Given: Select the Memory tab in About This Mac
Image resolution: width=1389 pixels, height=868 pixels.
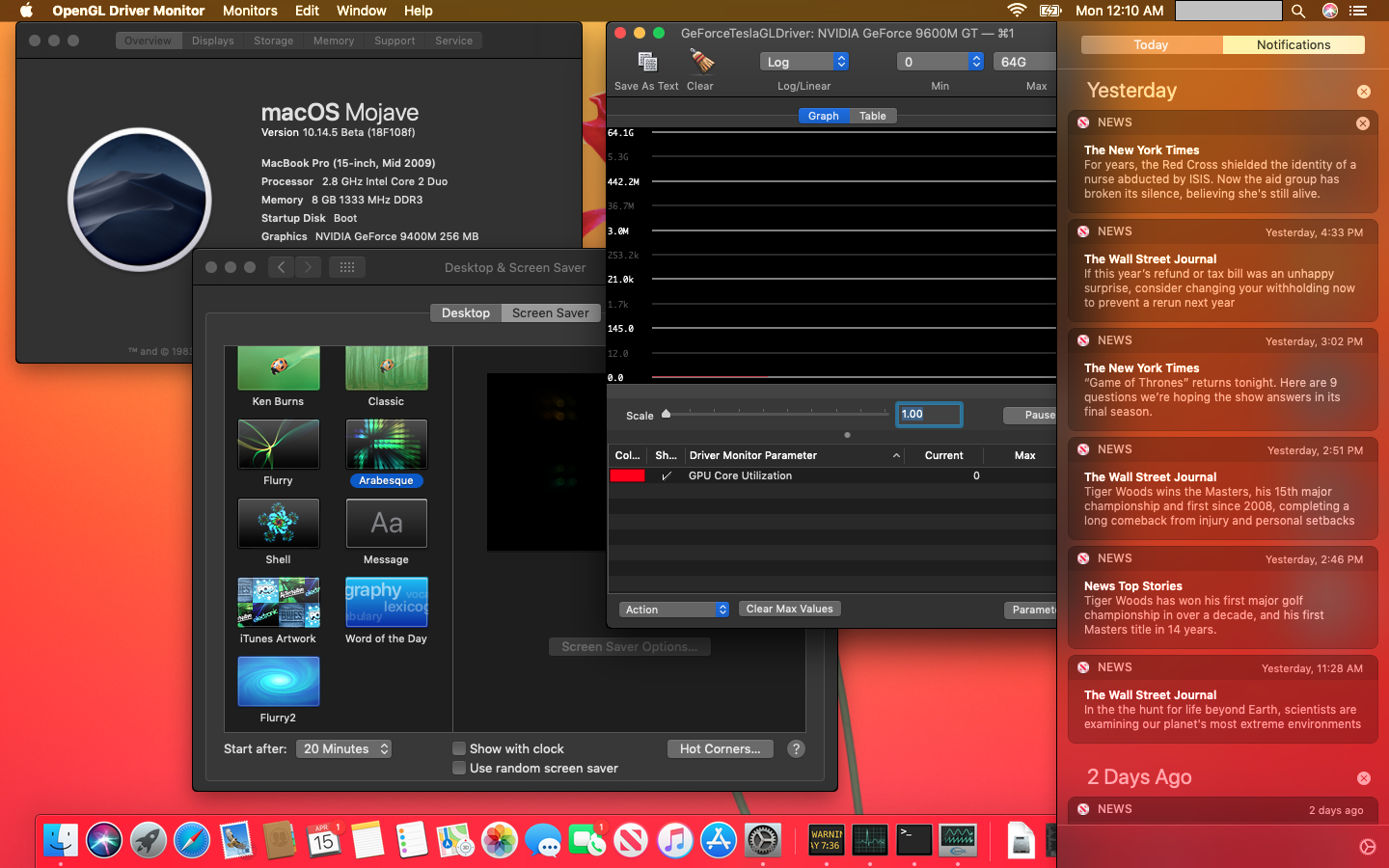Looking at the screenshot, I should pos(334,41).
